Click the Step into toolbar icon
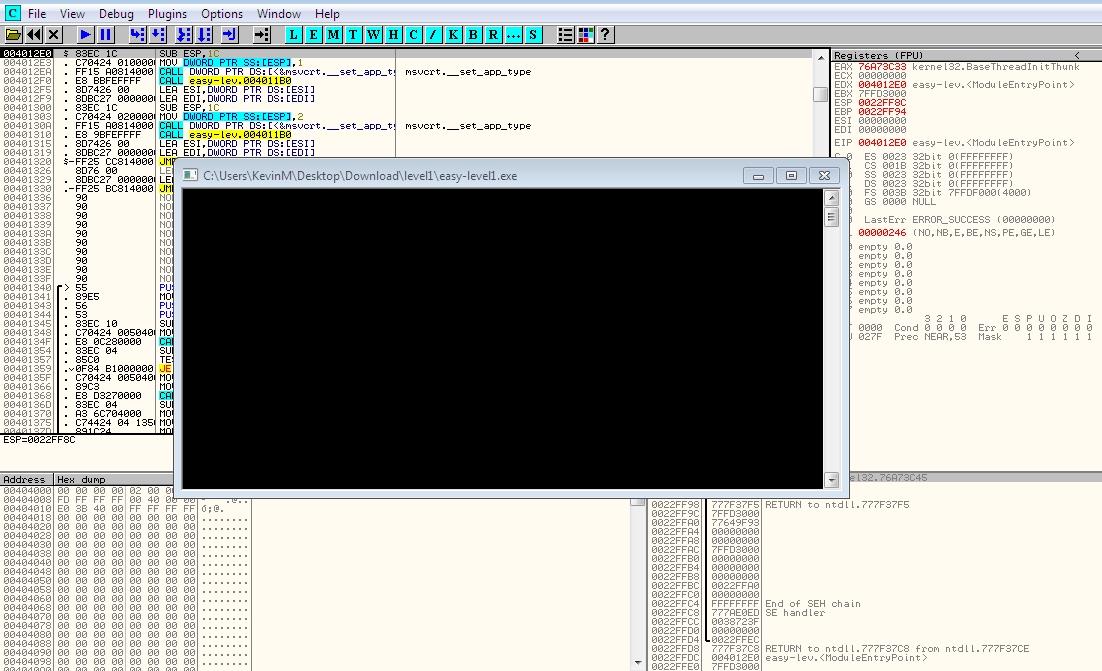Image resolution: width=1102 pixels, height=671 pixels. pyautogui.click(x=138, y=34)
